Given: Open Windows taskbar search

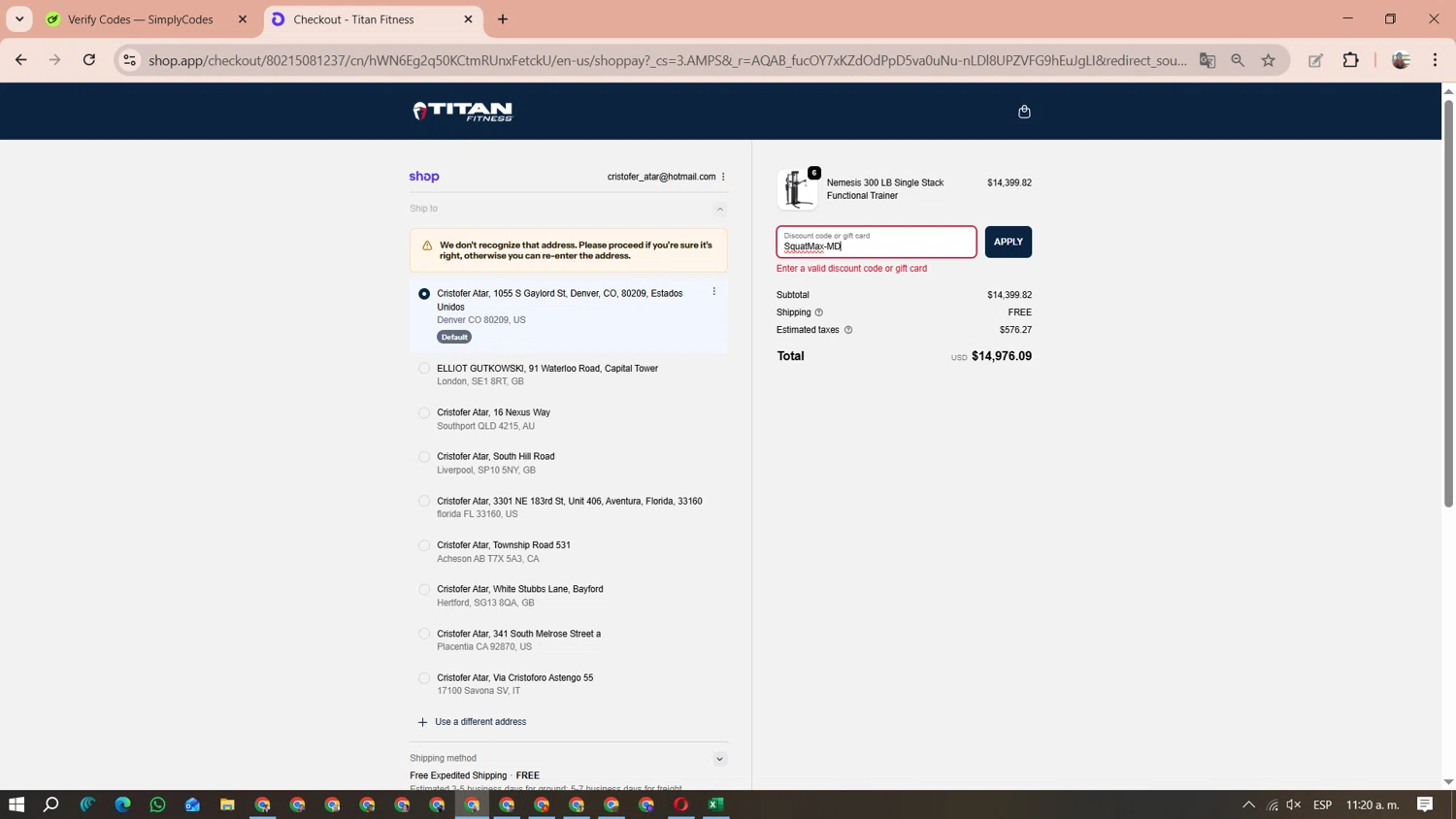Looking at the screenshot, I should [51, 804].
